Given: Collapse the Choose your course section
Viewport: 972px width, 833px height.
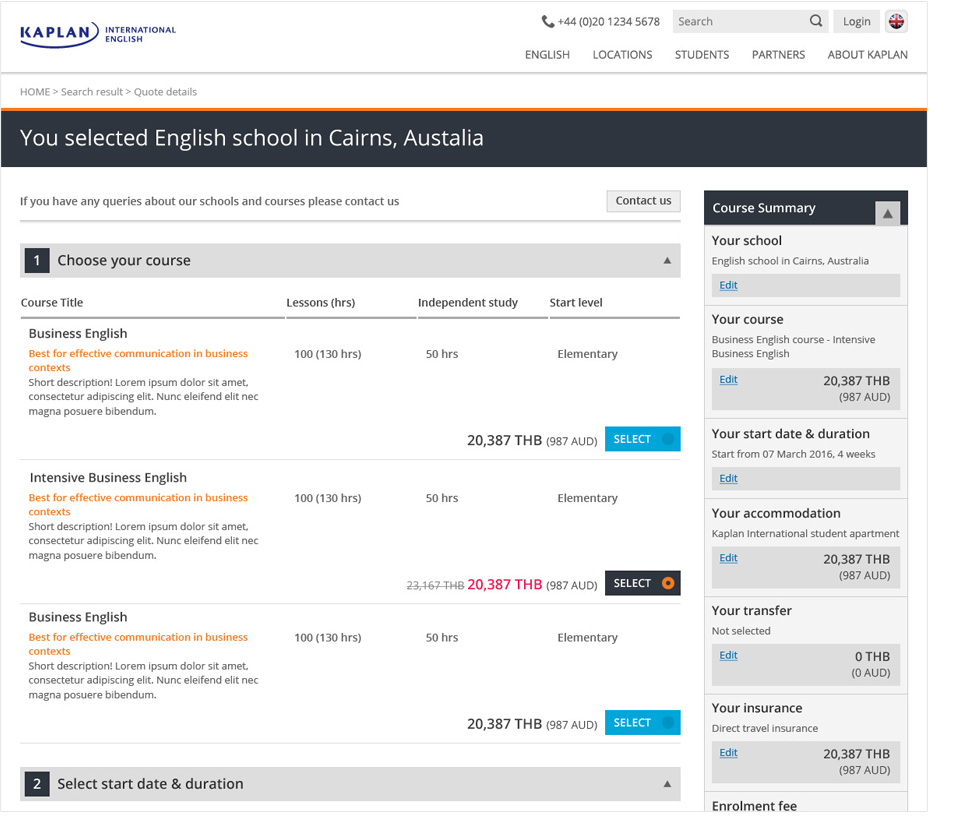Looking at the screenshot, I should click(667, 260).
